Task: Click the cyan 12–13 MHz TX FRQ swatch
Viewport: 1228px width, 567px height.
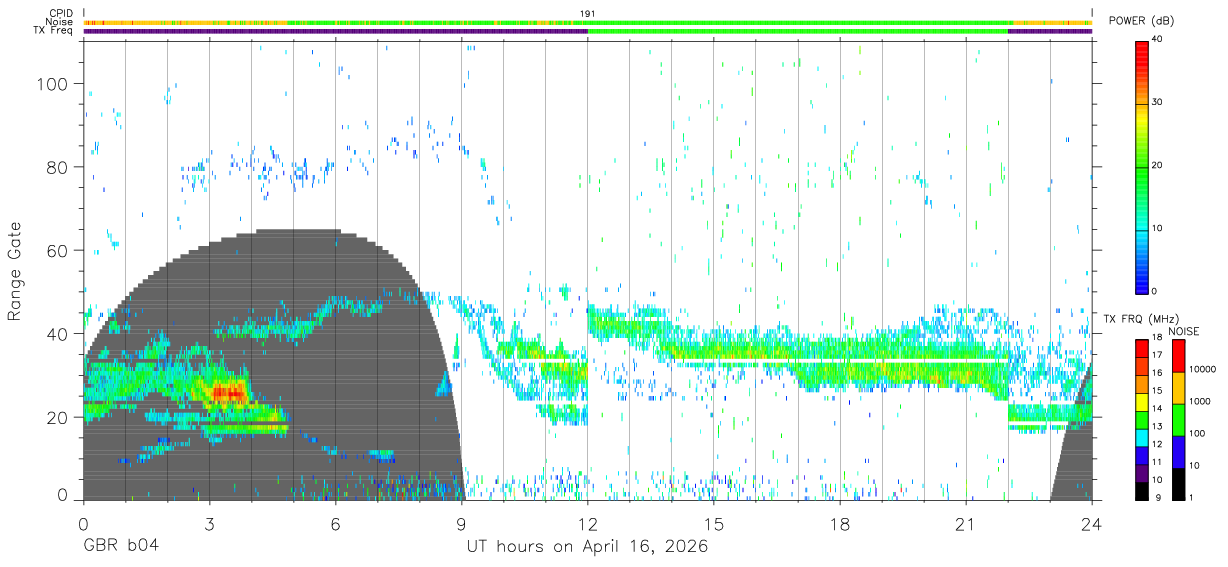Action: tap(1142, 437)
